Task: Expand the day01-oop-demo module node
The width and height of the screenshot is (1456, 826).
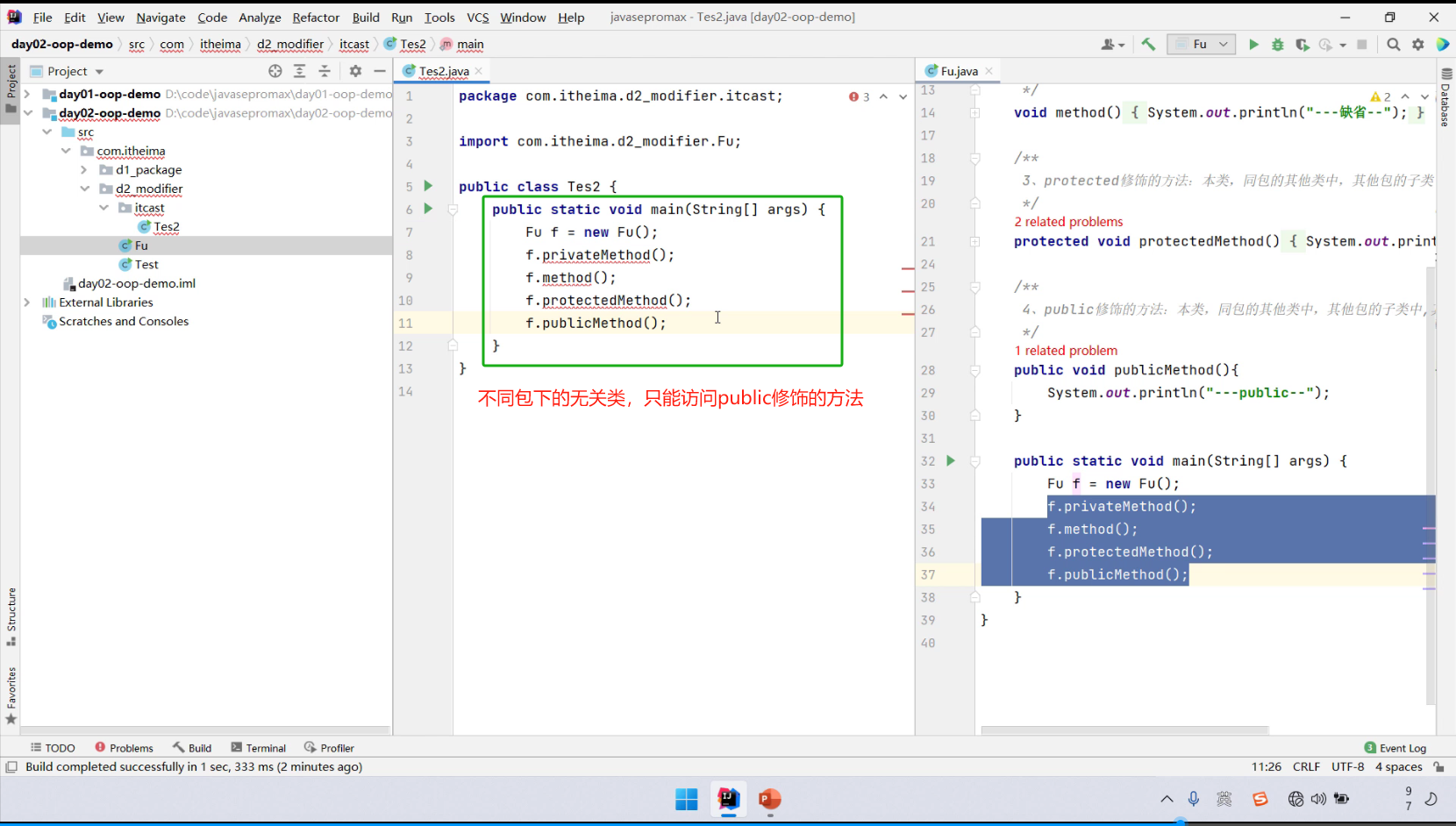Action: point(27,94)
